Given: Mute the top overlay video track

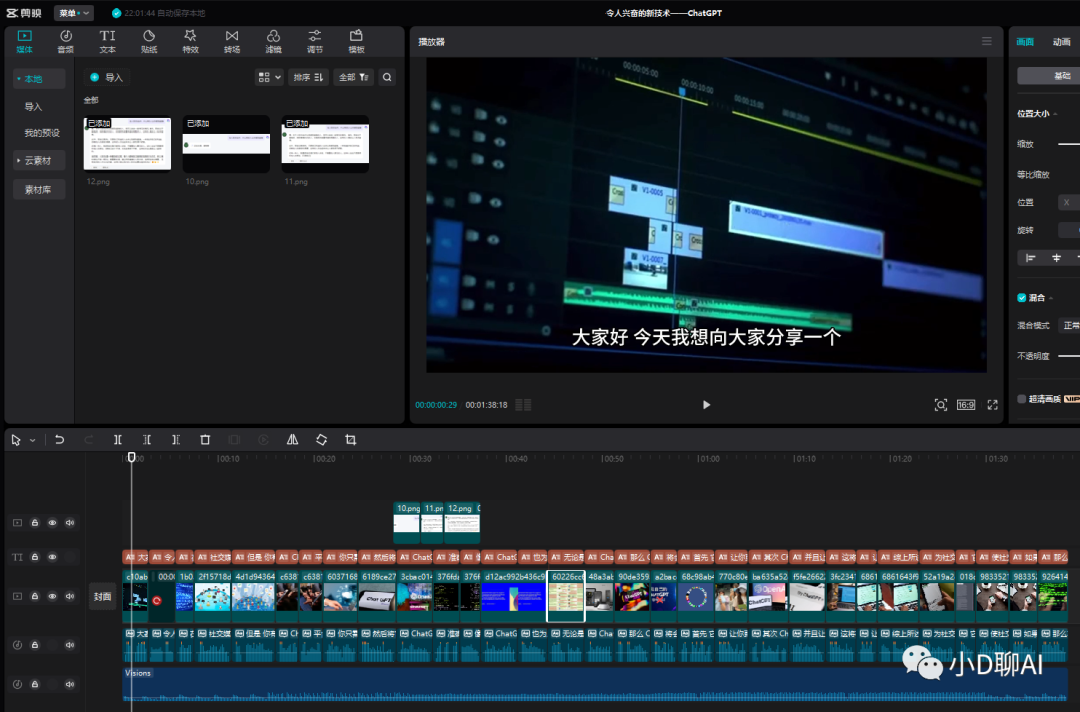Looking at the screenshot, I should point(70,523).
